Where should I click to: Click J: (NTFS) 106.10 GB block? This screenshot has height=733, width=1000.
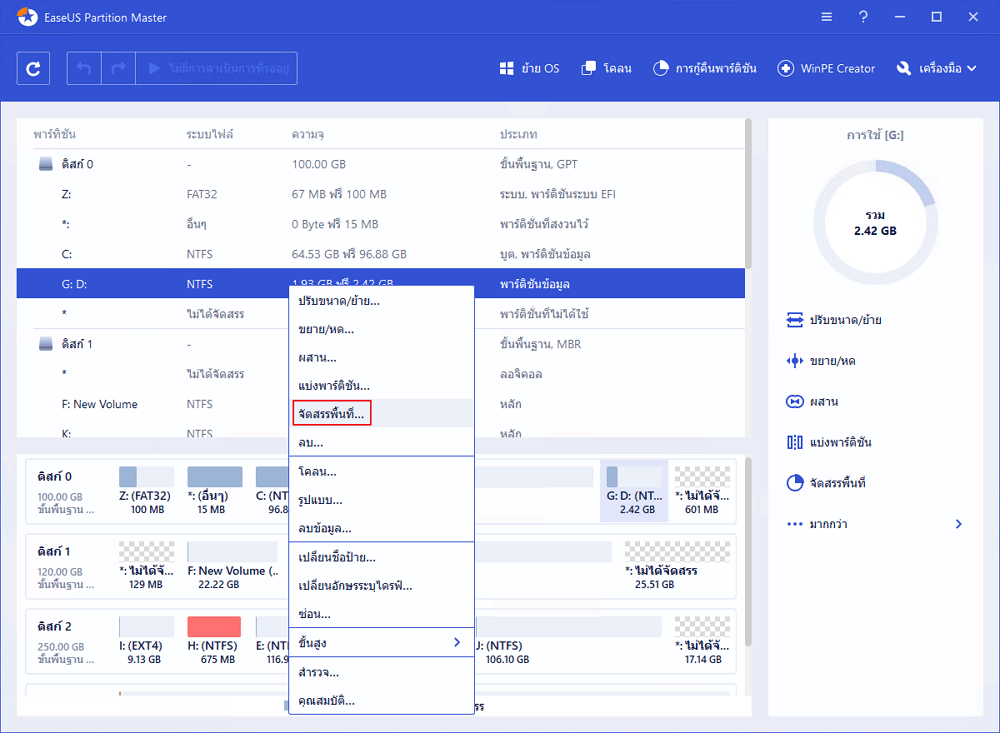click(569, 640)
